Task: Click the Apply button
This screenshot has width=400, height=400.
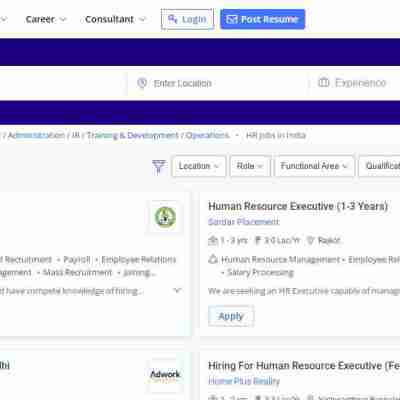Action: pyautogui.click(x=231, y=316)
